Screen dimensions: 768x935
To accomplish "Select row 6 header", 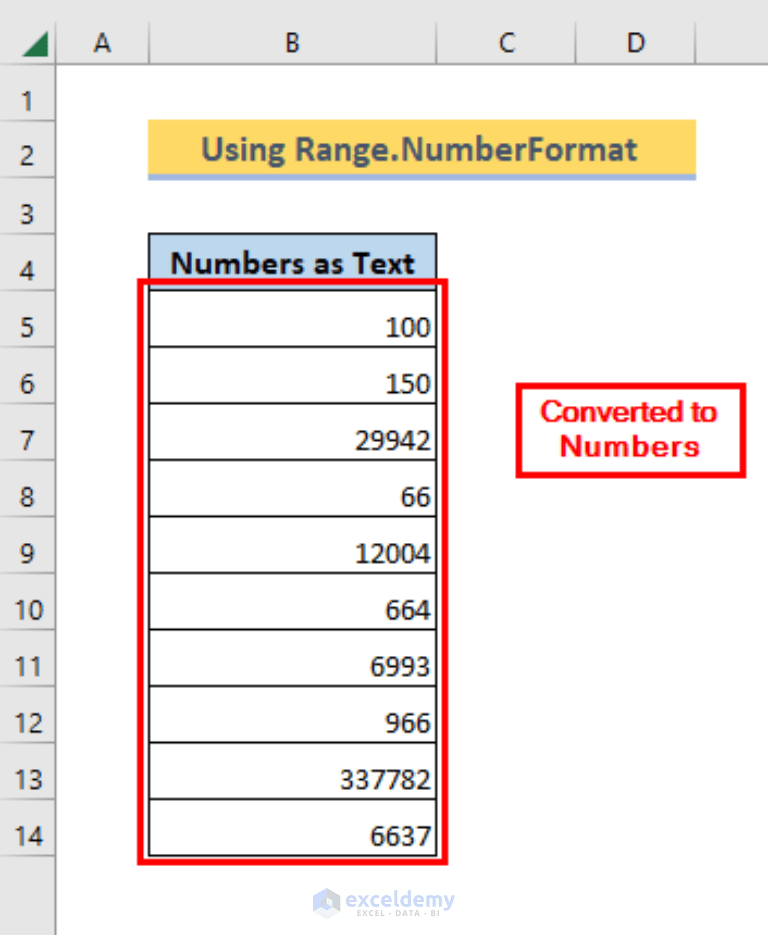I will [x=27, y=376].
